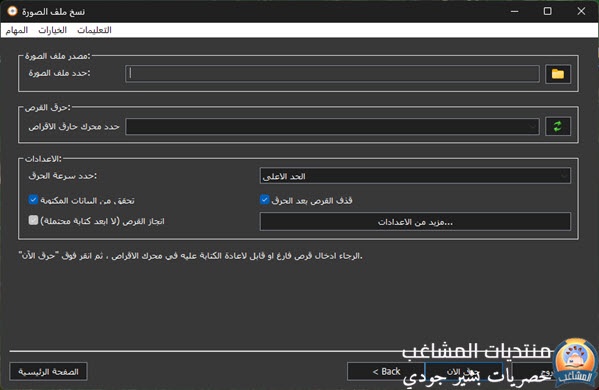Close the burn image window
Screen dimensions: 599x390
point(581,11)
